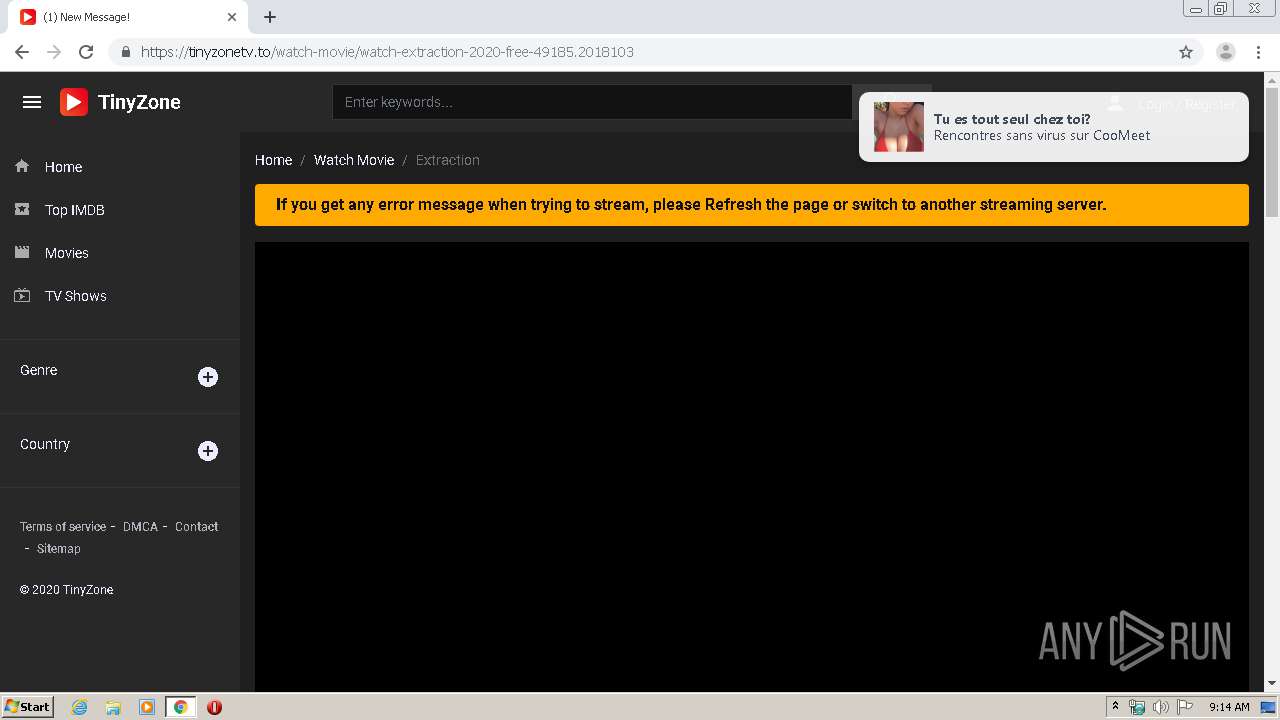Go back with browser back arrow
Screen dimensions: 1280x720
pos(22,52)
